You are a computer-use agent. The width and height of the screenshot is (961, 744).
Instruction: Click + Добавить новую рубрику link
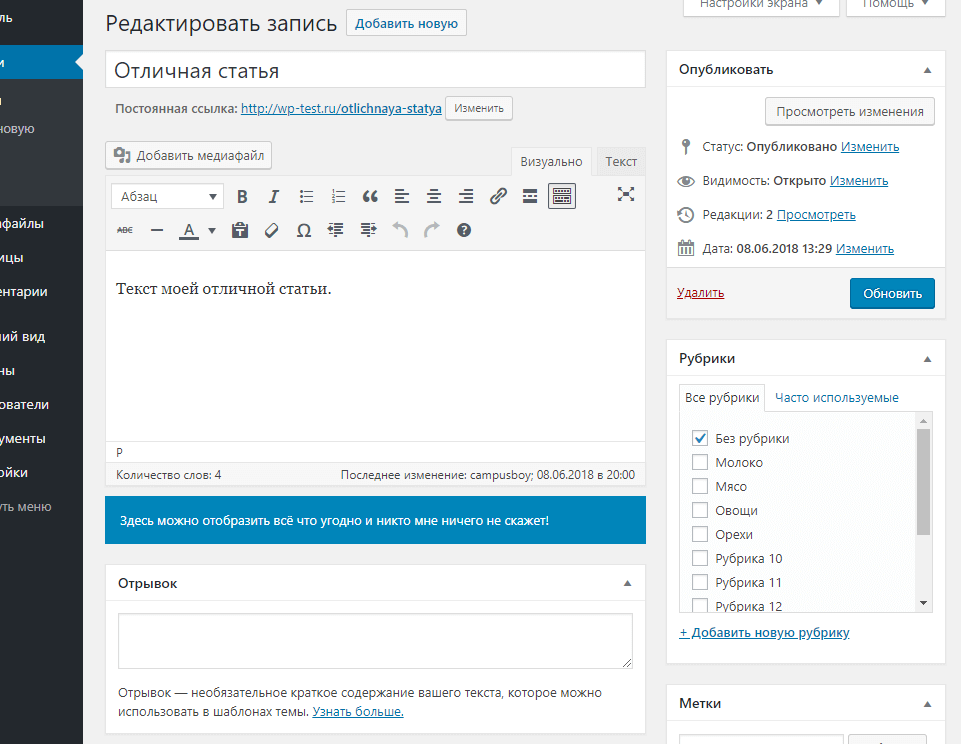point(764,632)
